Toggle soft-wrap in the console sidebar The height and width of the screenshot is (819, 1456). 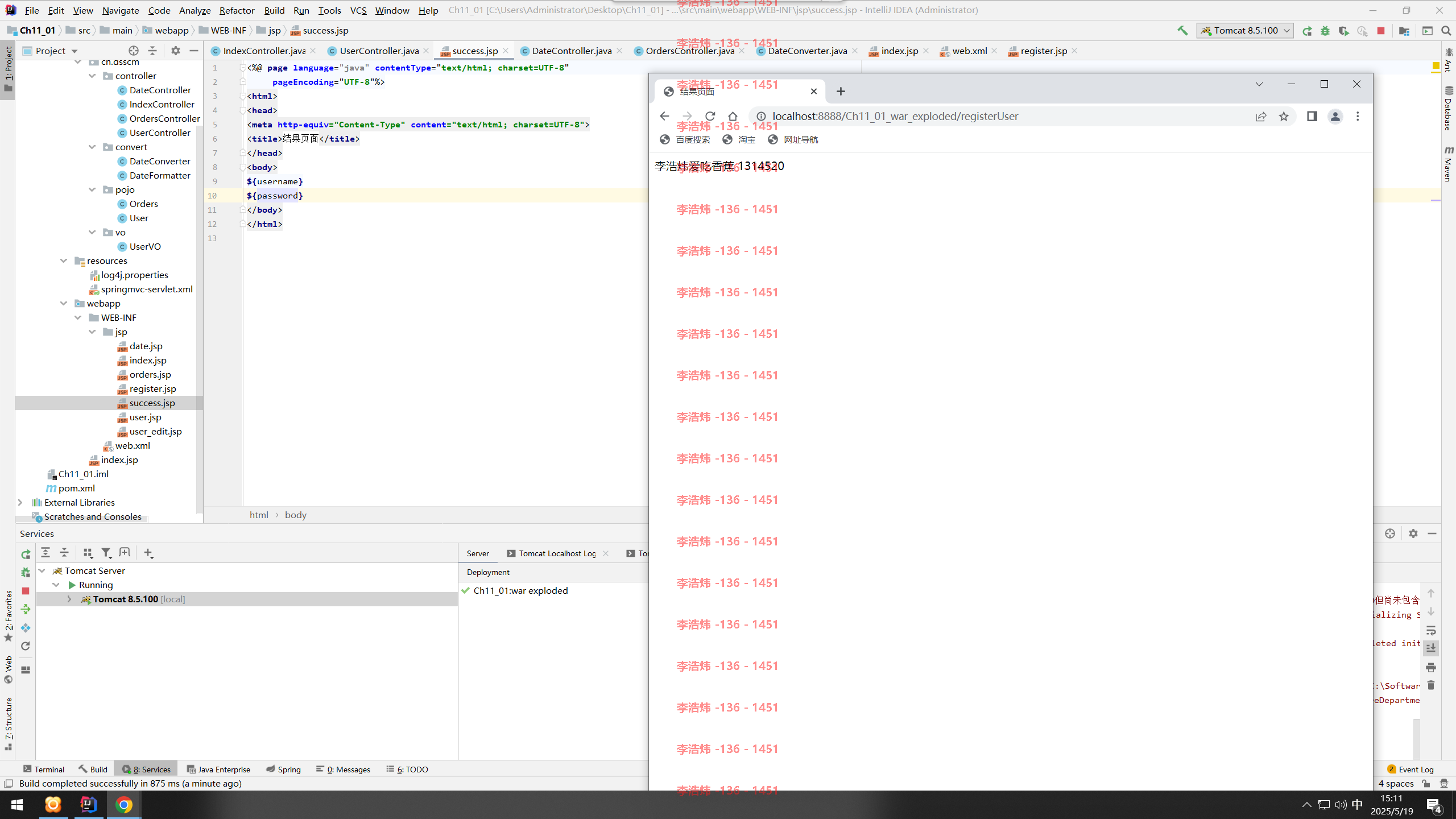[1431, 630]
